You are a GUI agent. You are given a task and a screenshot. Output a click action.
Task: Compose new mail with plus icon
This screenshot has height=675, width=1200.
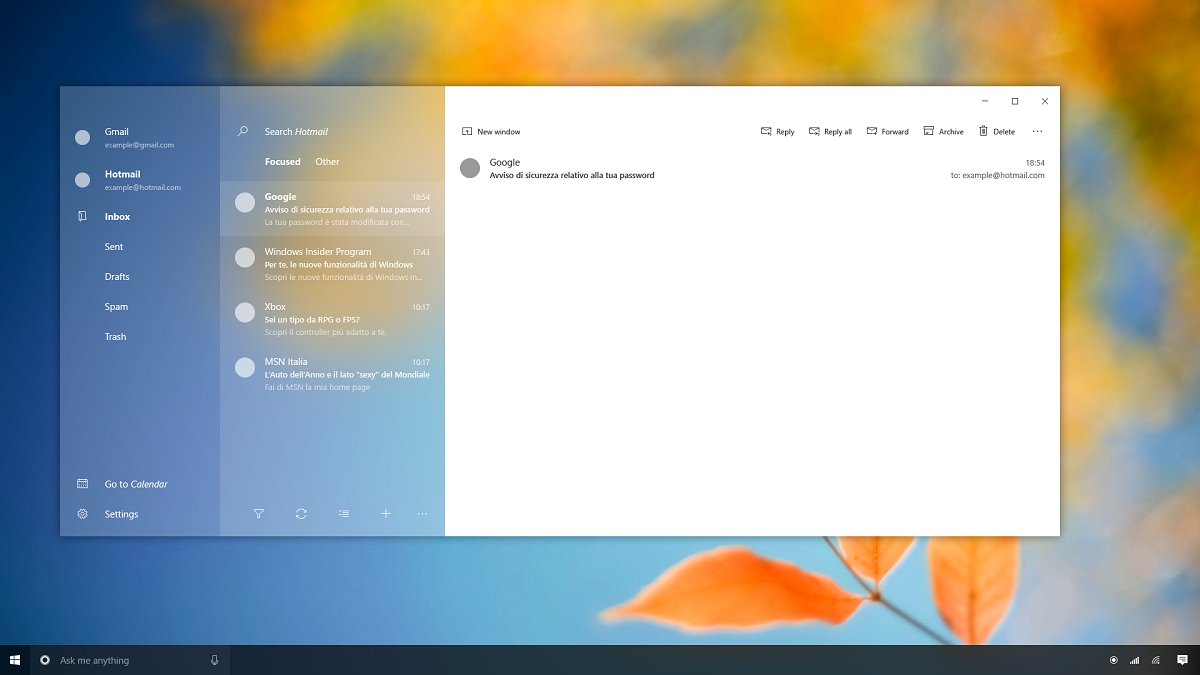click(385, 514)
